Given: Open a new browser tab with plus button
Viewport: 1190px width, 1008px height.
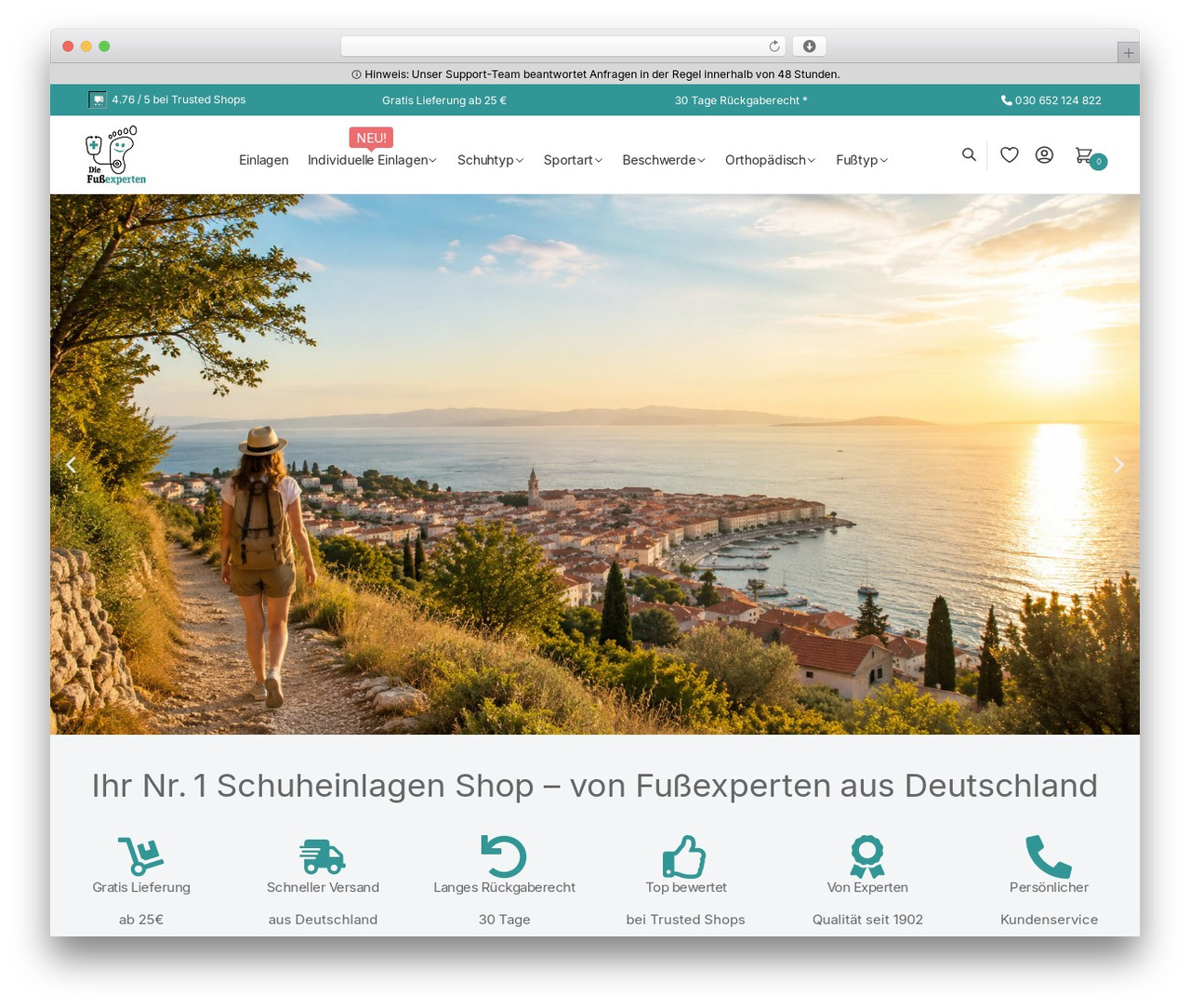Looking at the screenshot, I should point(1128,53).
